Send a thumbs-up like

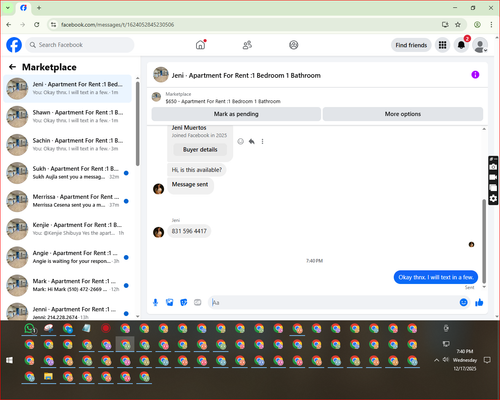coord(479,302)
